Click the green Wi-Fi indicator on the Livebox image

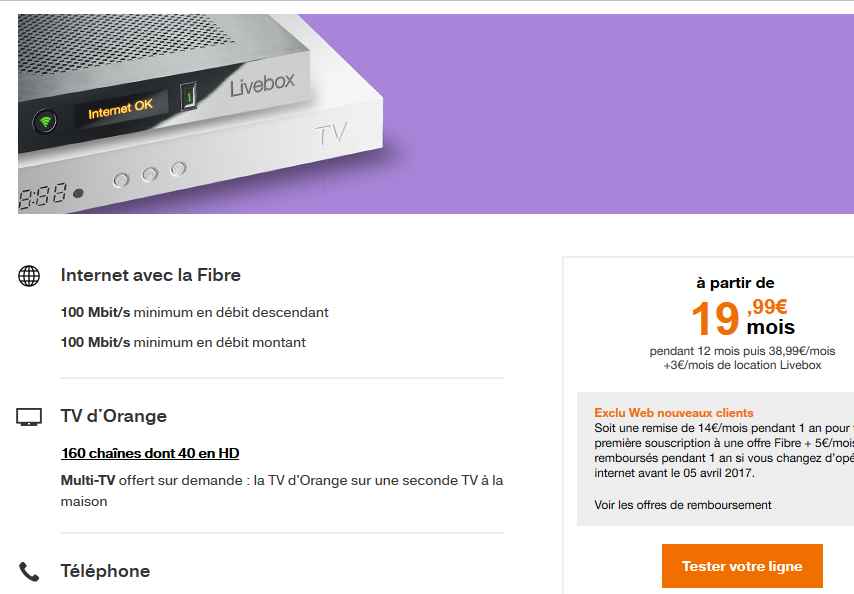45,121
